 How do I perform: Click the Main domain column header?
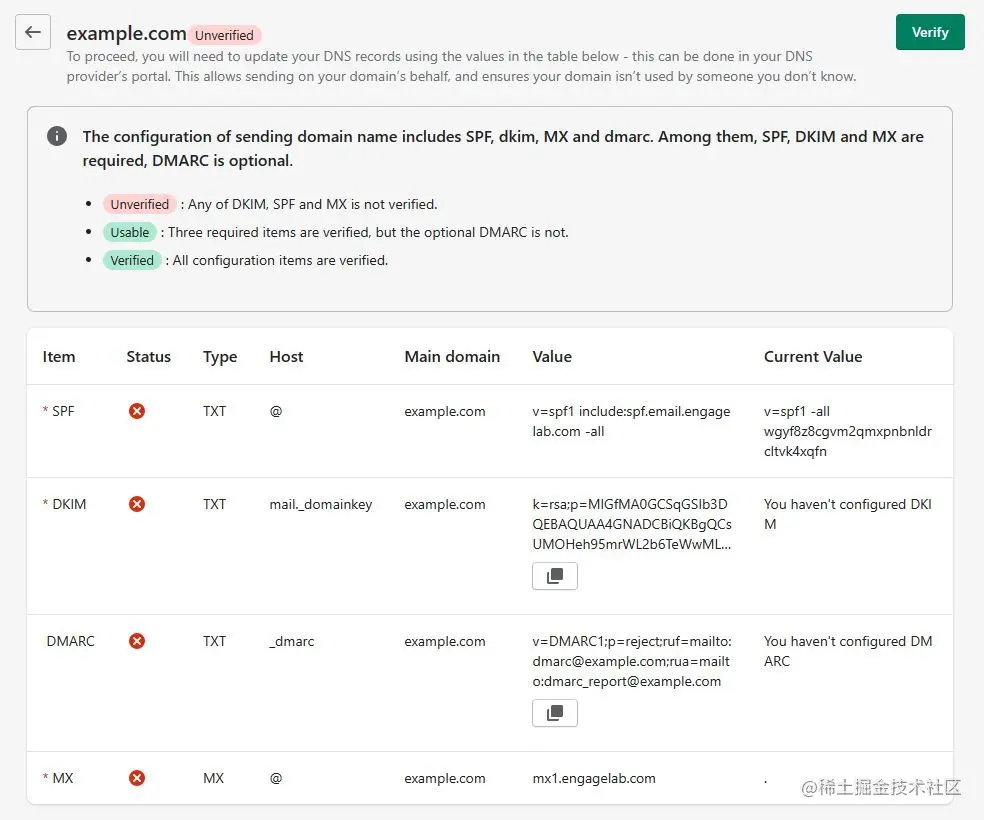coord(452,357)
